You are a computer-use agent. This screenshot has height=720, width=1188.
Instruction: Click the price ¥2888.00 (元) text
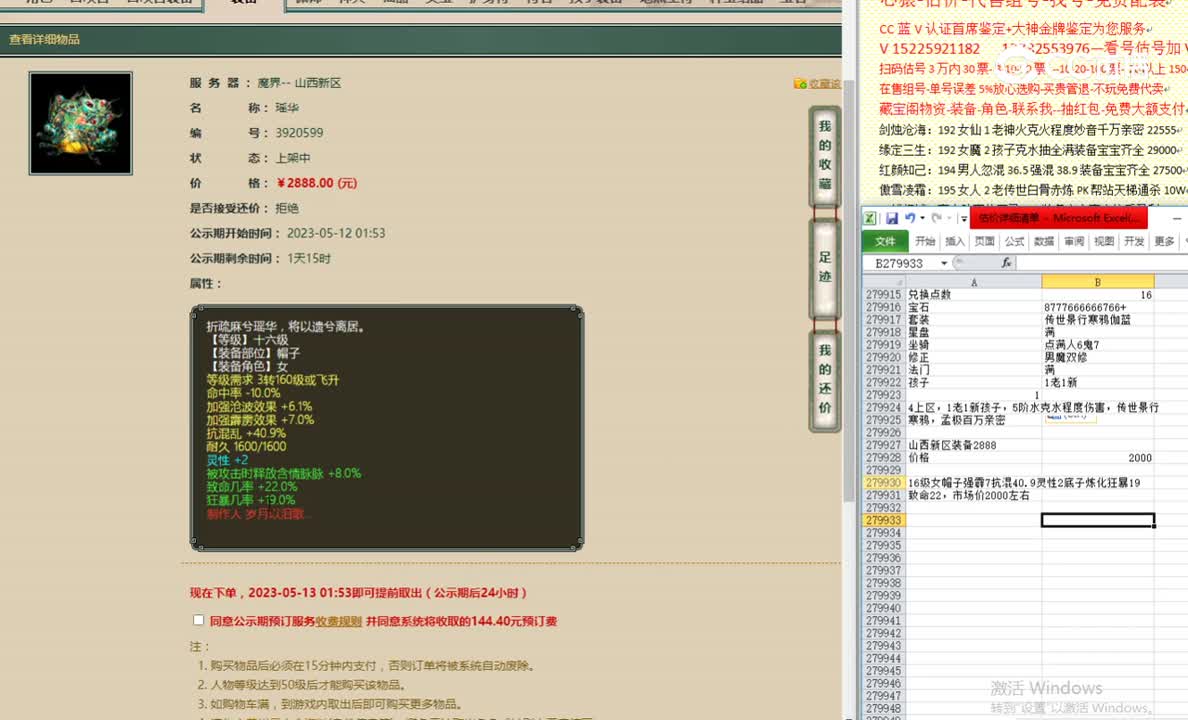[317, 183]
